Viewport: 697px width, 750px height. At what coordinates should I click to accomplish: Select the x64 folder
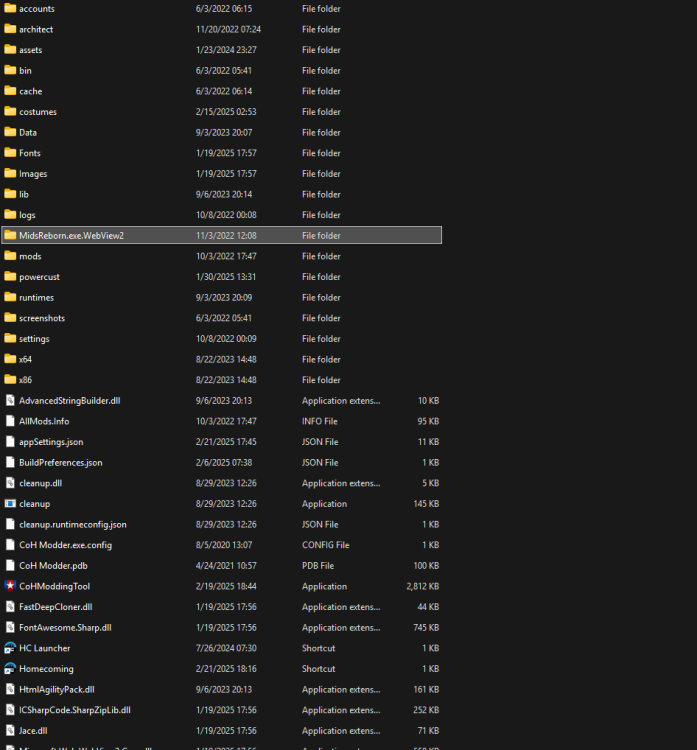click(x=25, y=359)
